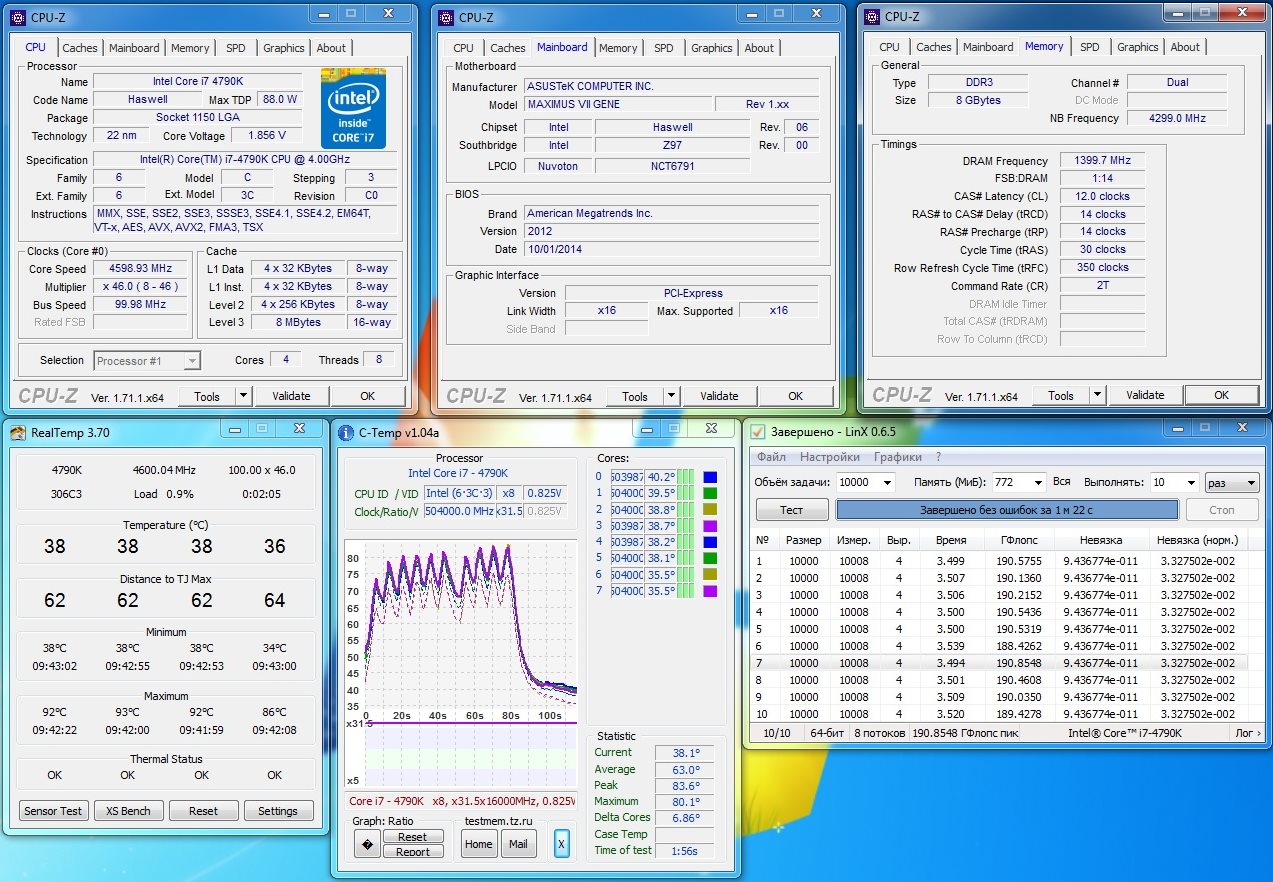Start the benchmark with the Тест button
The image size is (1273, 882).
(x=791, y=510)
